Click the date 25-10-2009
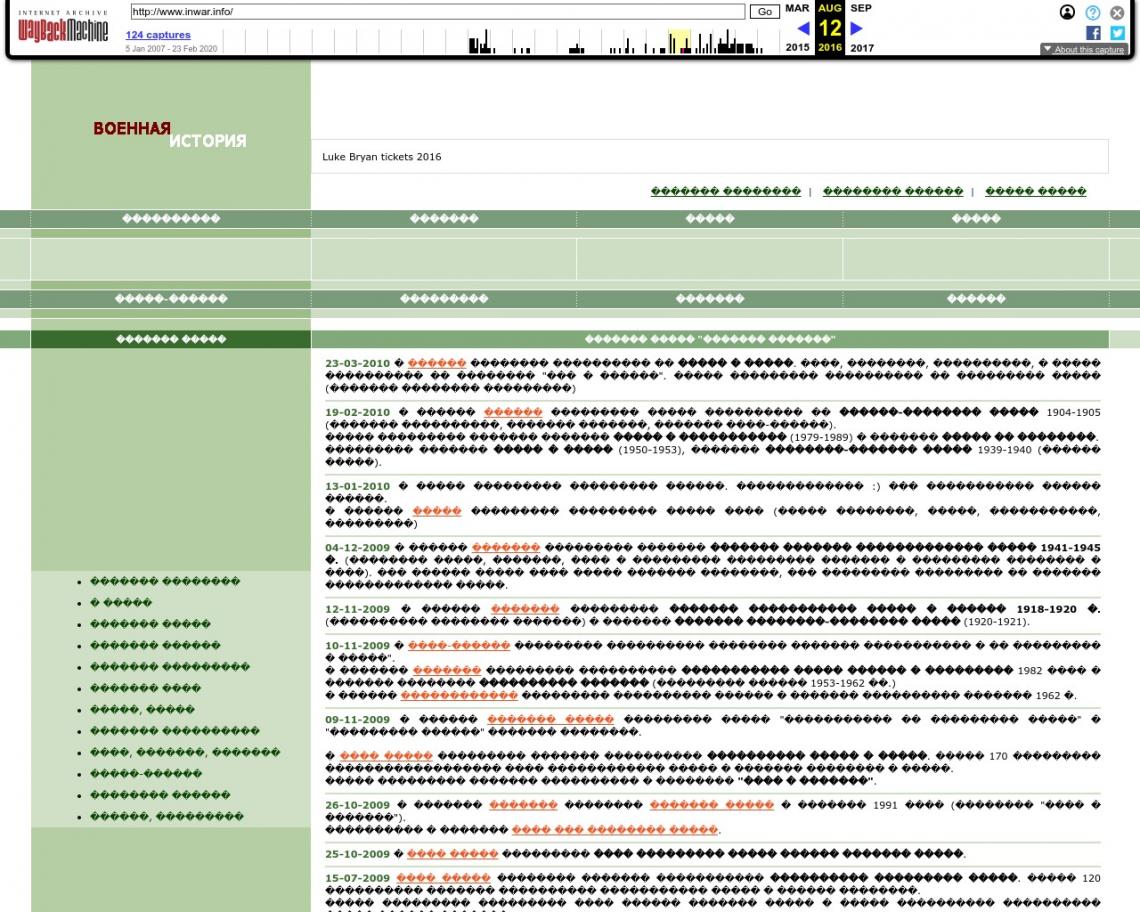 (357, 855)
